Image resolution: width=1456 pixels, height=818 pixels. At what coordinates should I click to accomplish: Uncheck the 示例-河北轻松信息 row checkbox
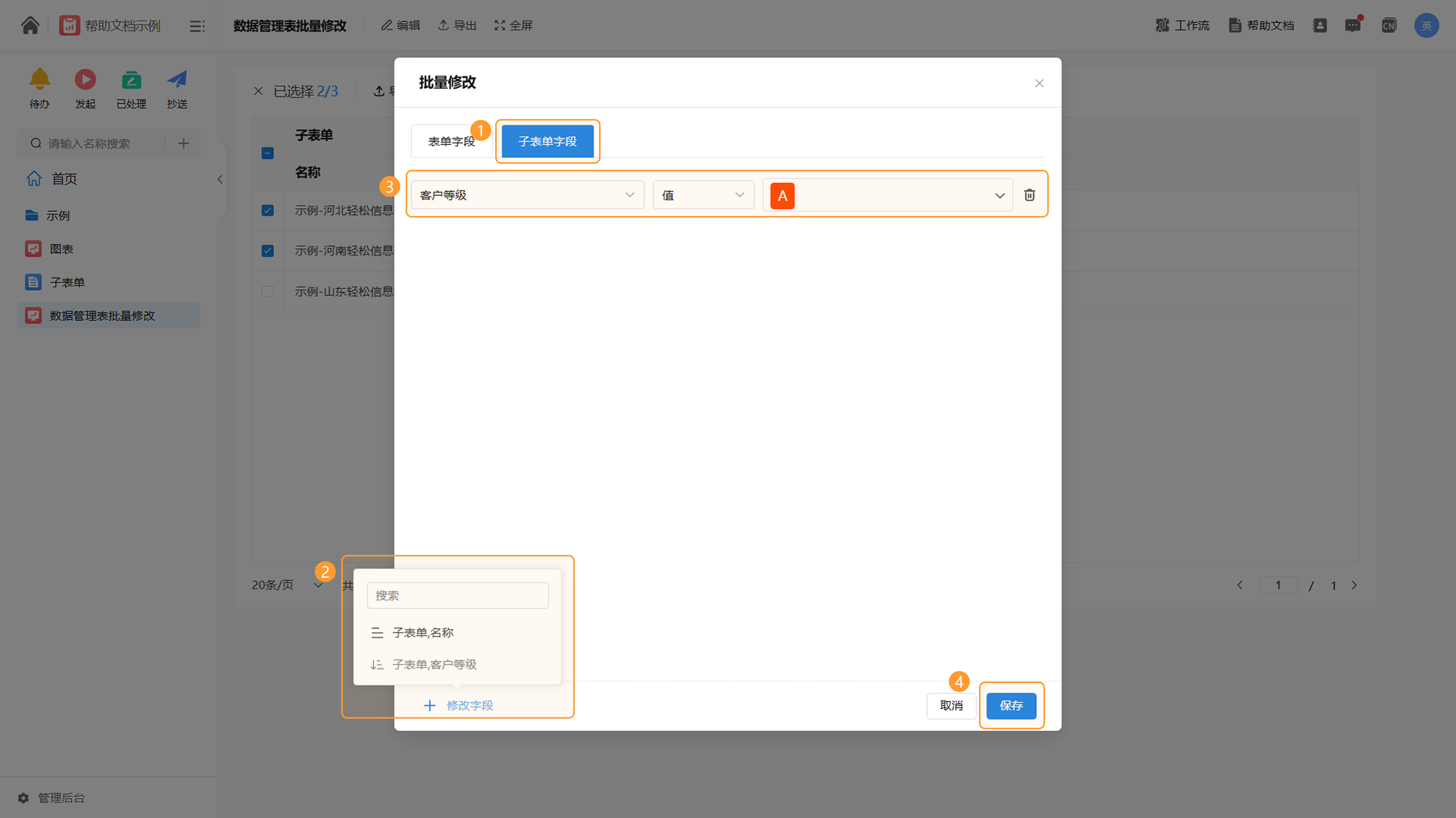coord(267,210)
